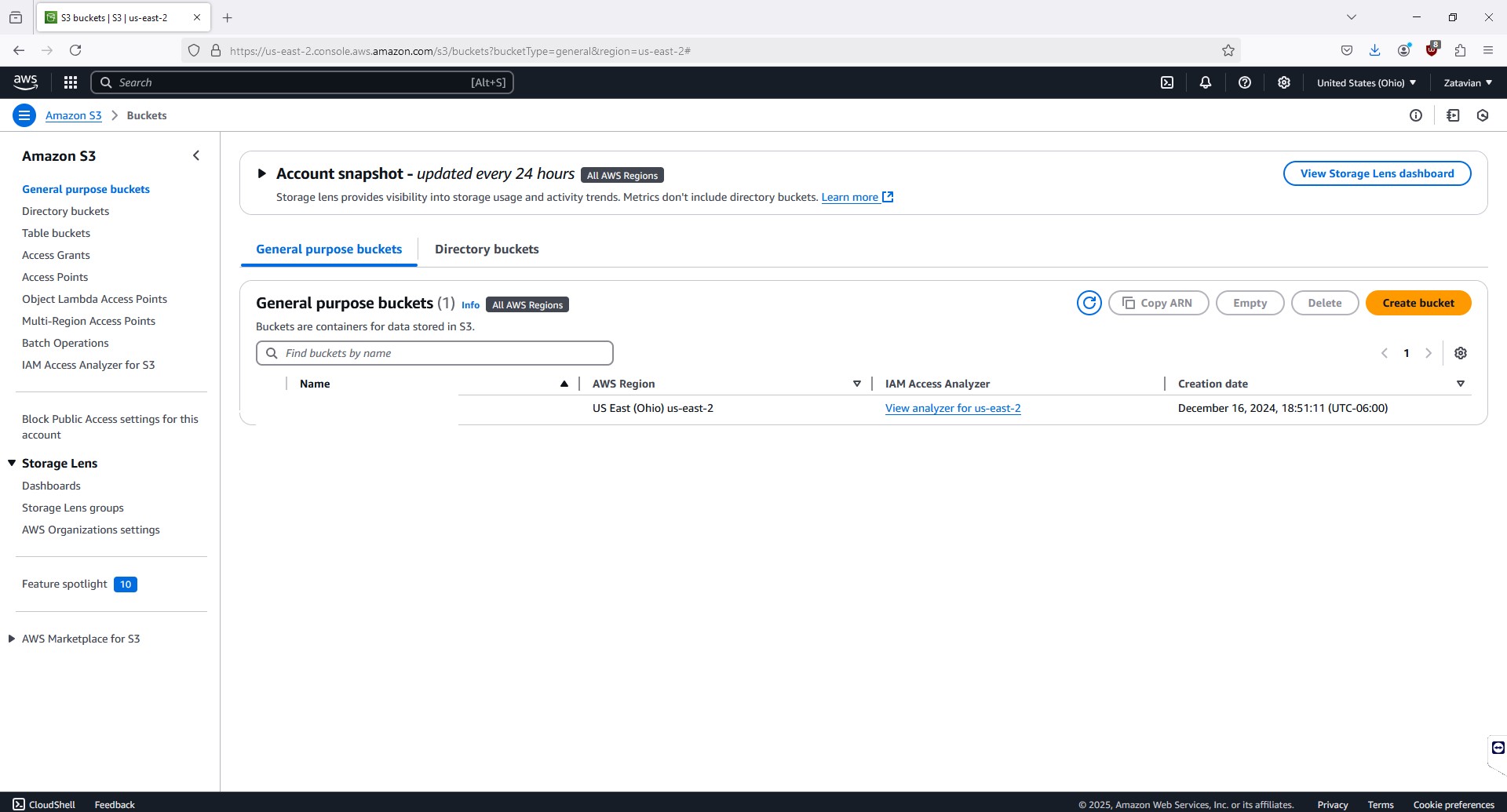Screen dimensions: 1507x812
Task: Collapse the Storage Lens section
Action: [12, 463]
